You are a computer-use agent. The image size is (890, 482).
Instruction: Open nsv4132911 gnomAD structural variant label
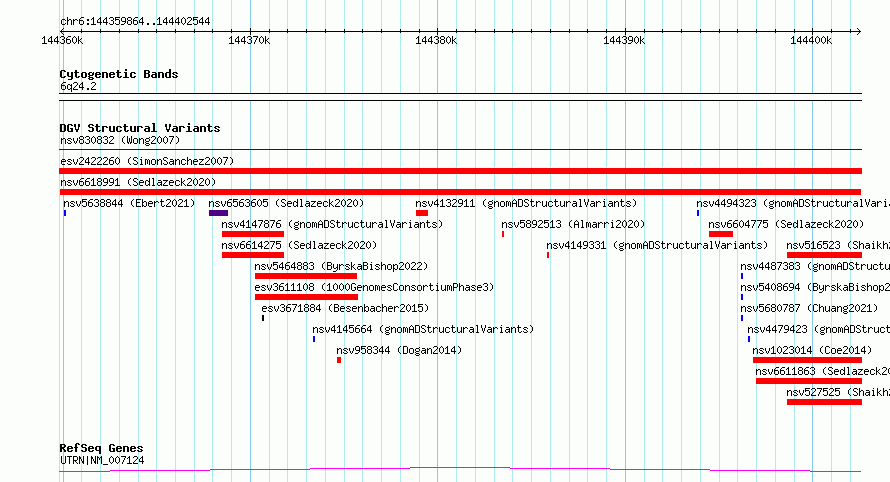point(526,203)
